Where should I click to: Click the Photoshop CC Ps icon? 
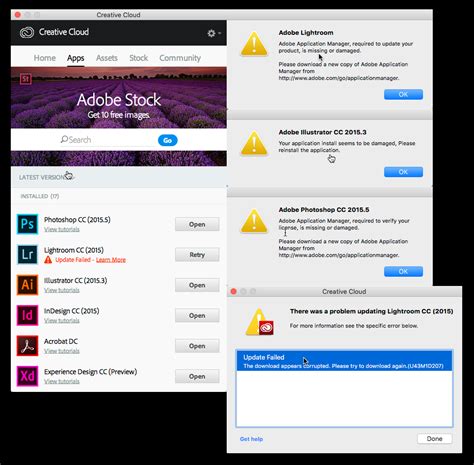click(27, 224)
